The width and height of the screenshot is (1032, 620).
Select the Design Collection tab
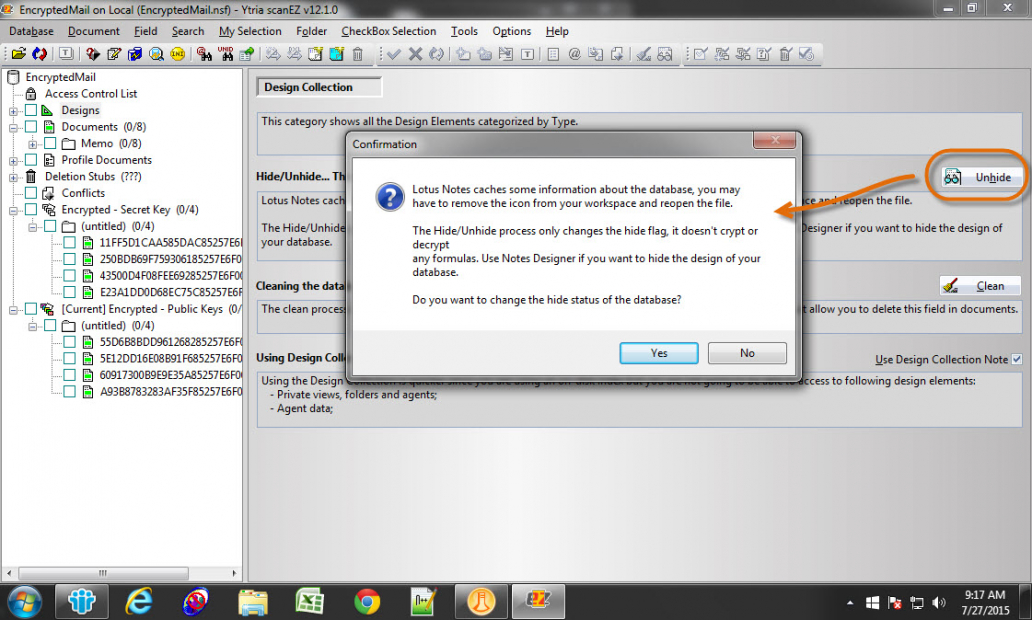pos(319,87)
